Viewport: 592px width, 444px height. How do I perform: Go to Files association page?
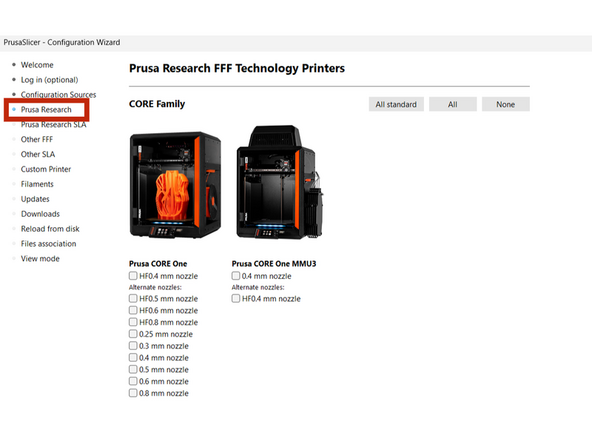(x=48, y=244)
